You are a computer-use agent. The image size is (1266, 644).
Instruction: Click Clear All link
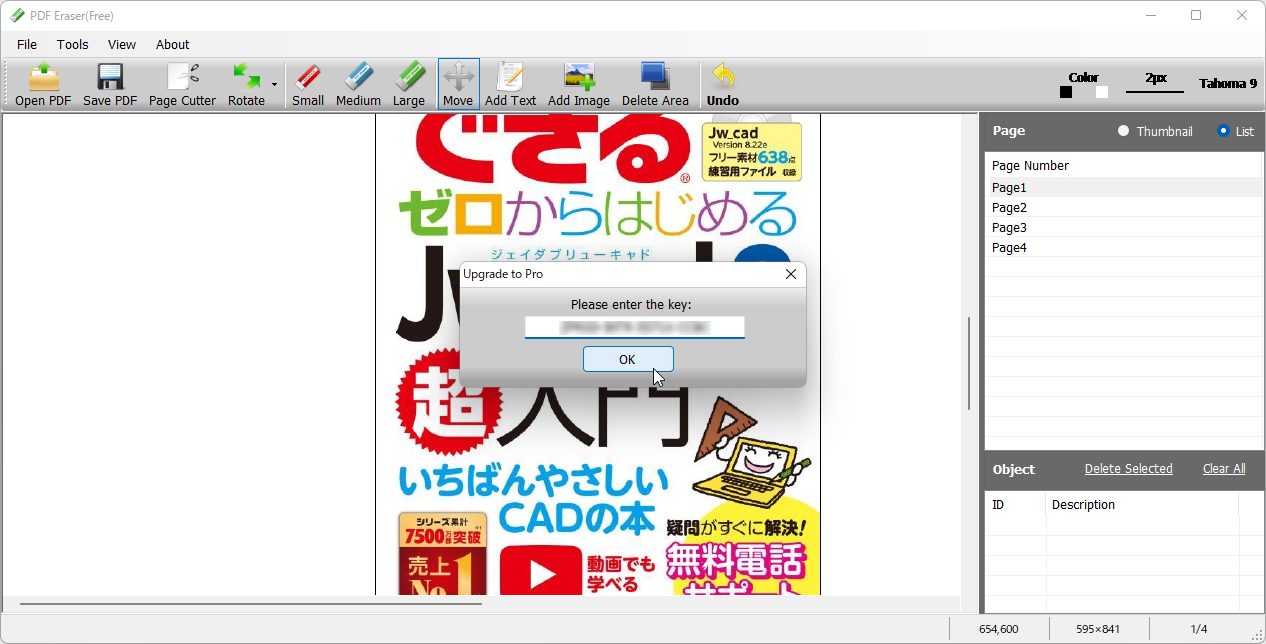[x=1224, y=469]
